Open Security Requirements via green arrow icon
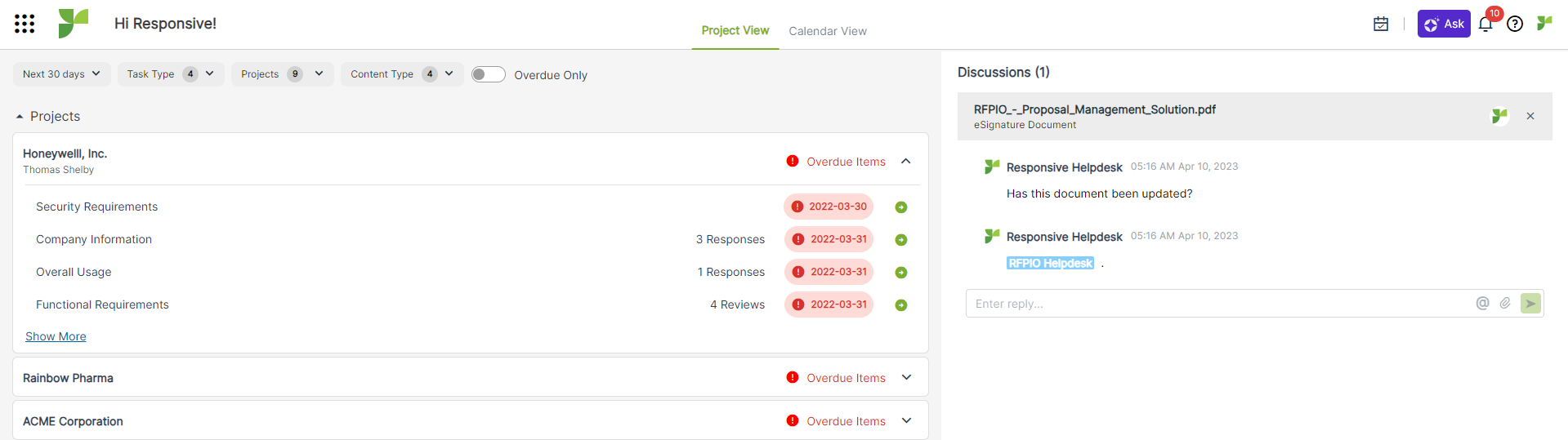This screenshot has height=440, width=1568. 901,207
